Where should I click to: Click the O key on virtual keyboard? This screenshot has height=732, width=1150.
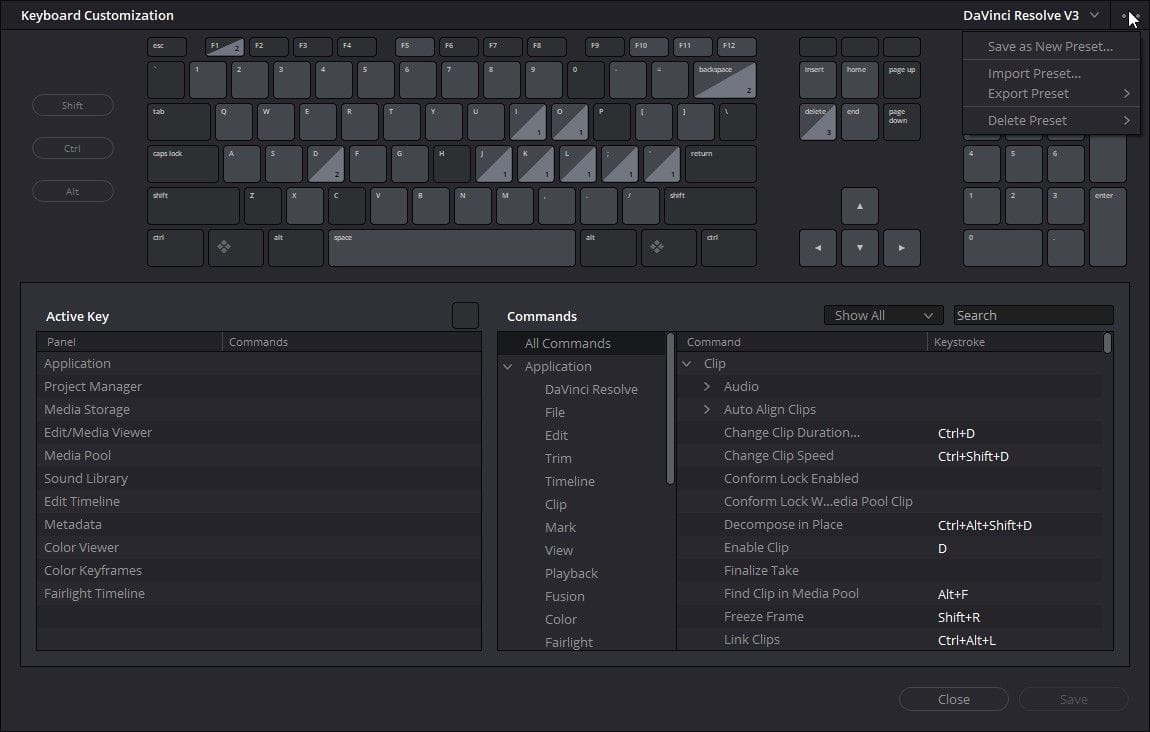(x=570, y=122)
